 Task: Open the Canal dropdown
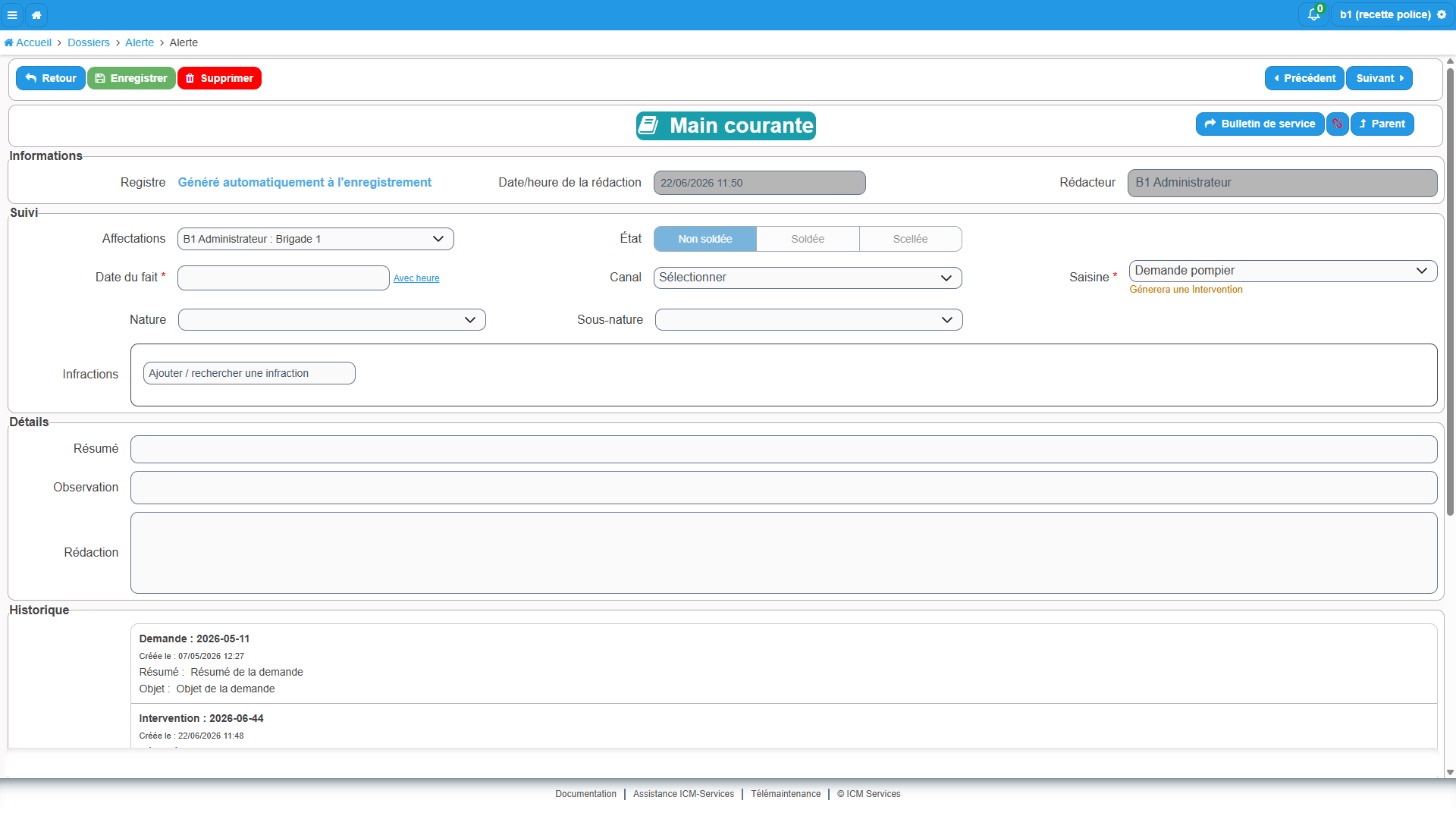pyautogui.click(x=808, y=278)
